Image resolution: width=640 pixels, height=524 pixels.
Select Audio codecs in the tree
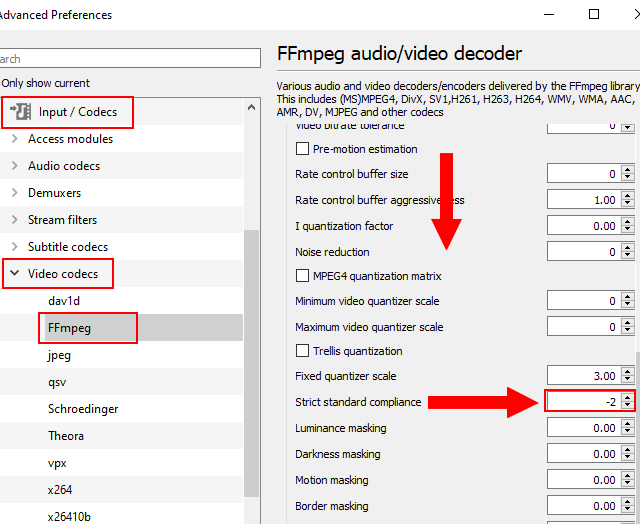tap(64, 166)
